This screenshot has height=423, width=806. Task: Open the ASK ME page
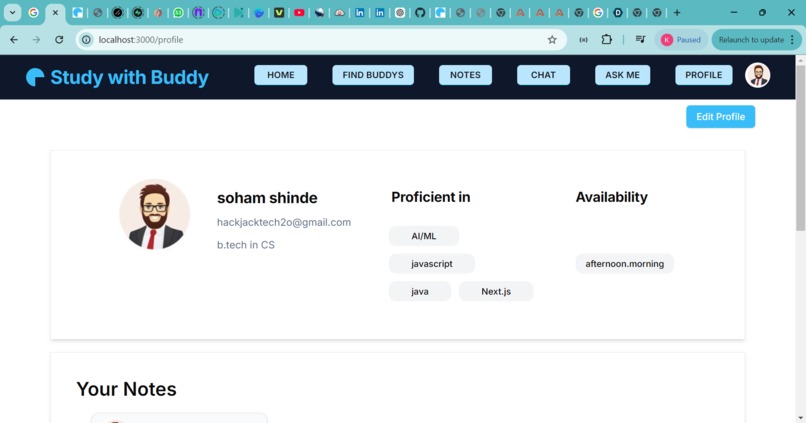622,75
